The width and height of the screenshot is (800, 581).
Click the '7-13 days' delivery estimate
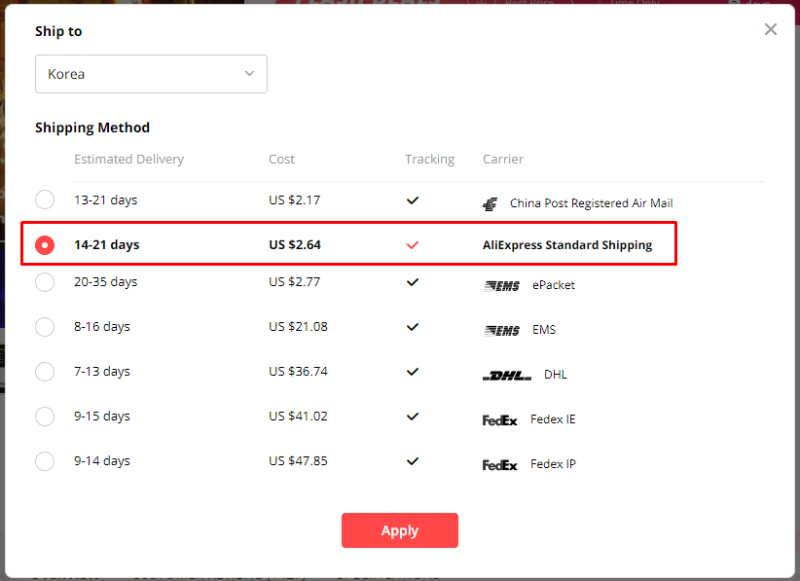pos(102,371)
